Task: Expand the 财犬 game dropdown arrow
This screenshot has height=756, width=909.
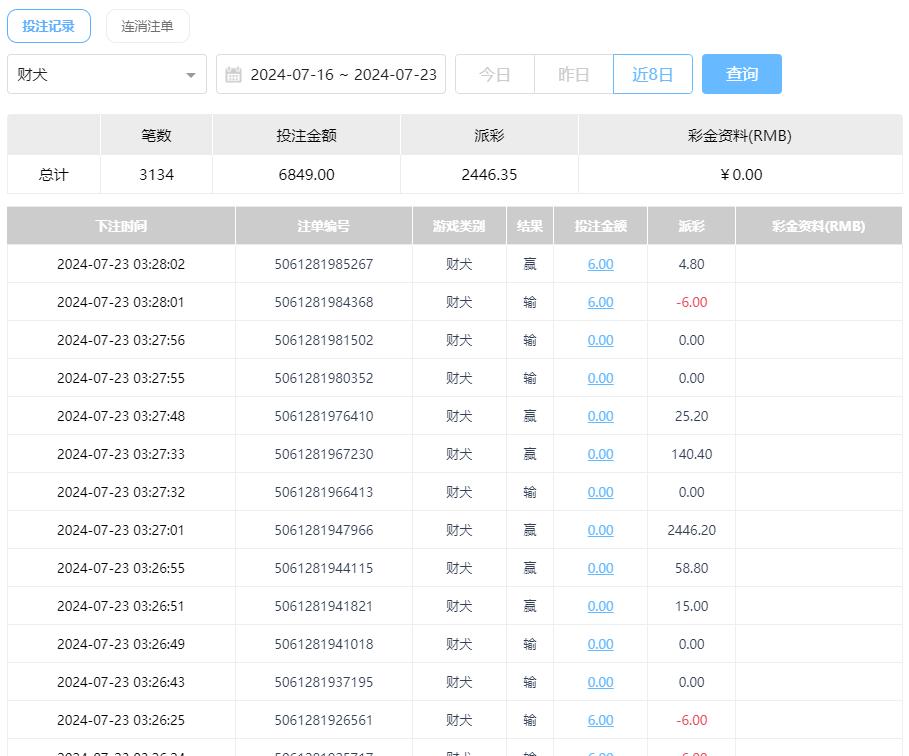Action: [190, 75]
